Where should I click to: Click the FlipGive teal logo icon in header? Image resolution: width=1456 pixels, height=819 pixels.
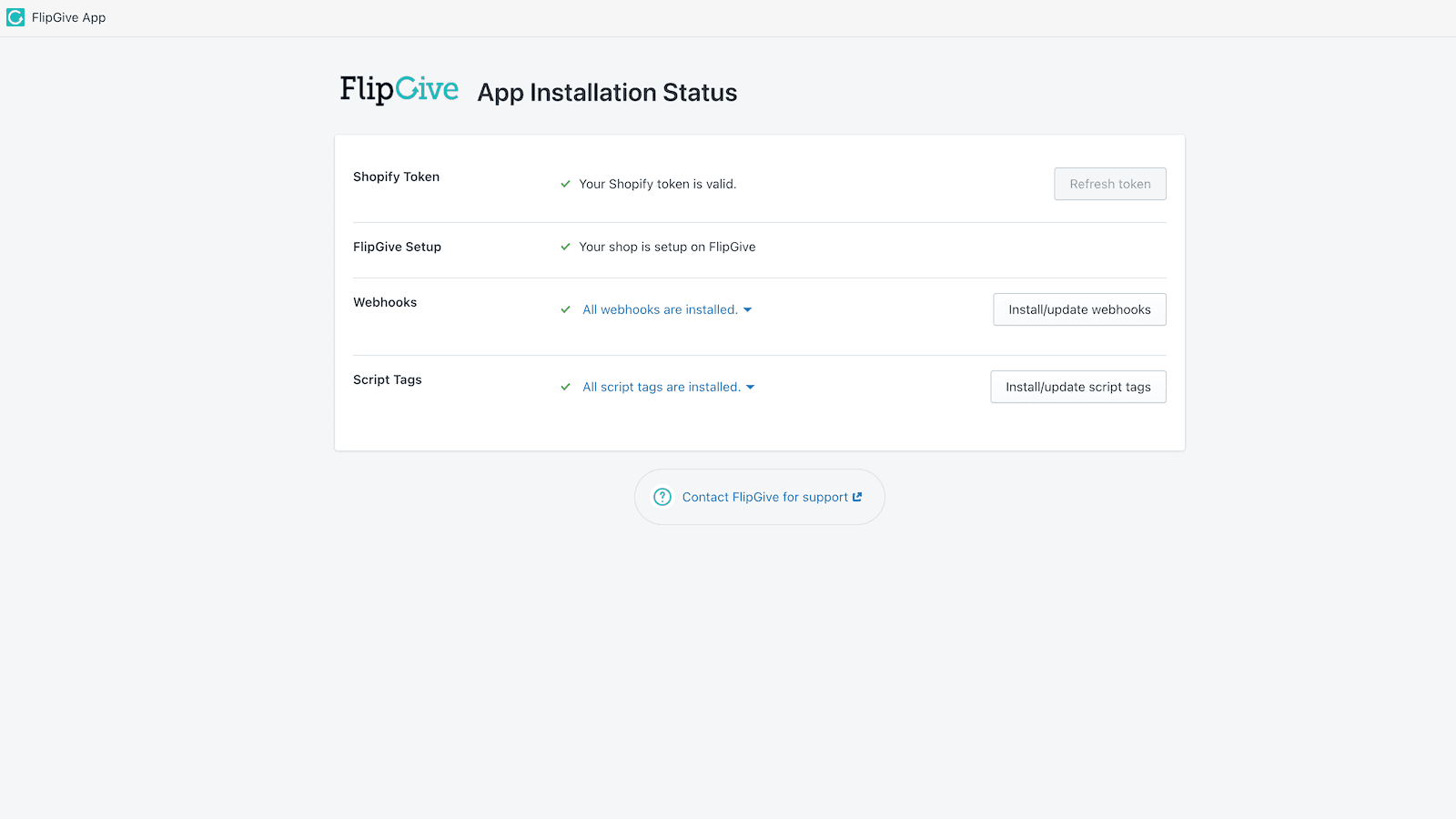click(x=15, y=16)
